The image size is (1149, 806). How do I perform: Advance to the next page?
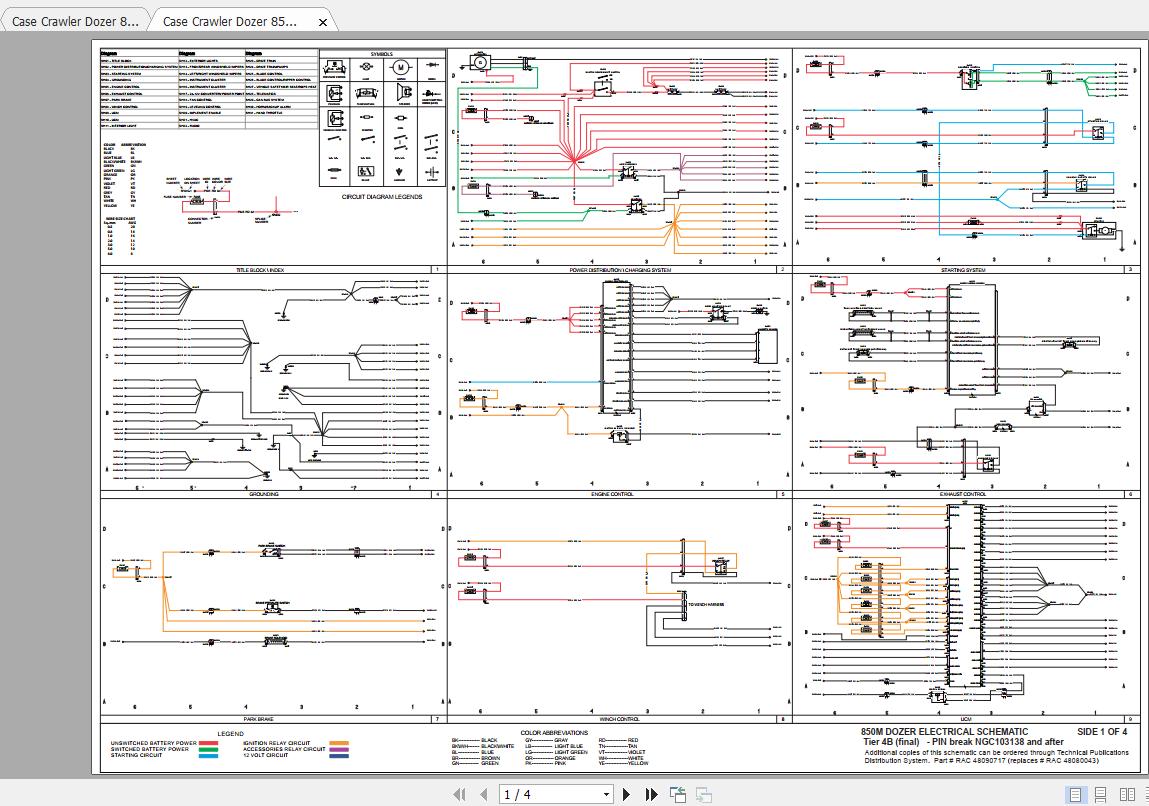point(627,795)
